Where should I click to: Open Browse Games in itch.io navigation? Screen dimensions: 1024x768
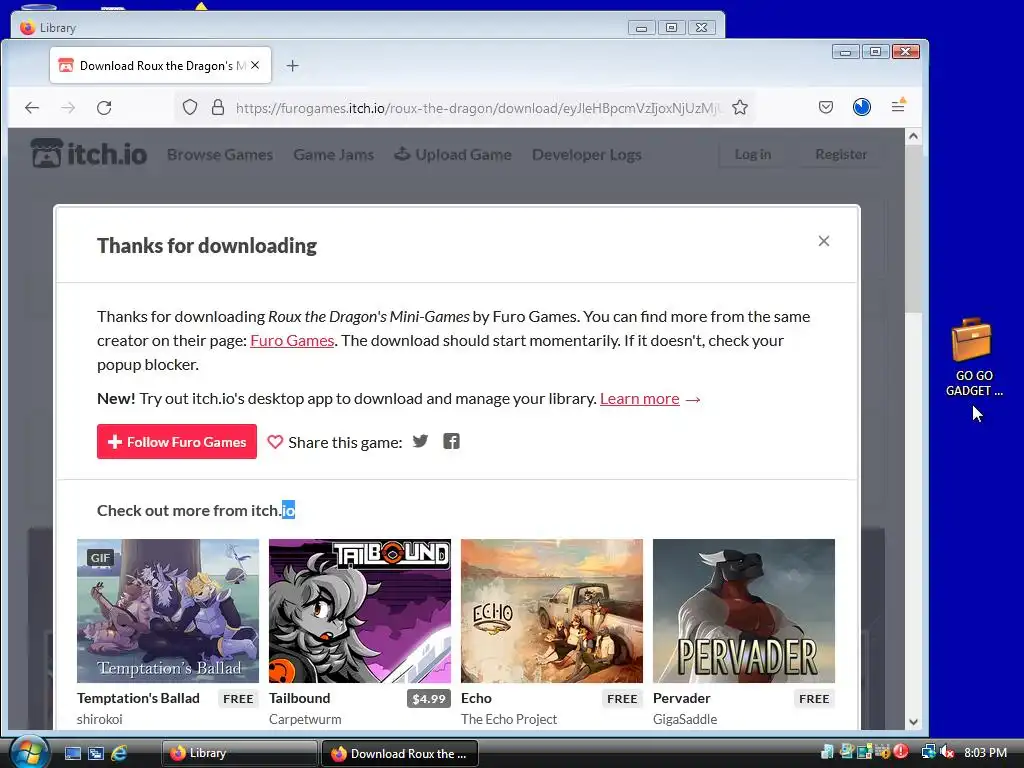point(219,155)
